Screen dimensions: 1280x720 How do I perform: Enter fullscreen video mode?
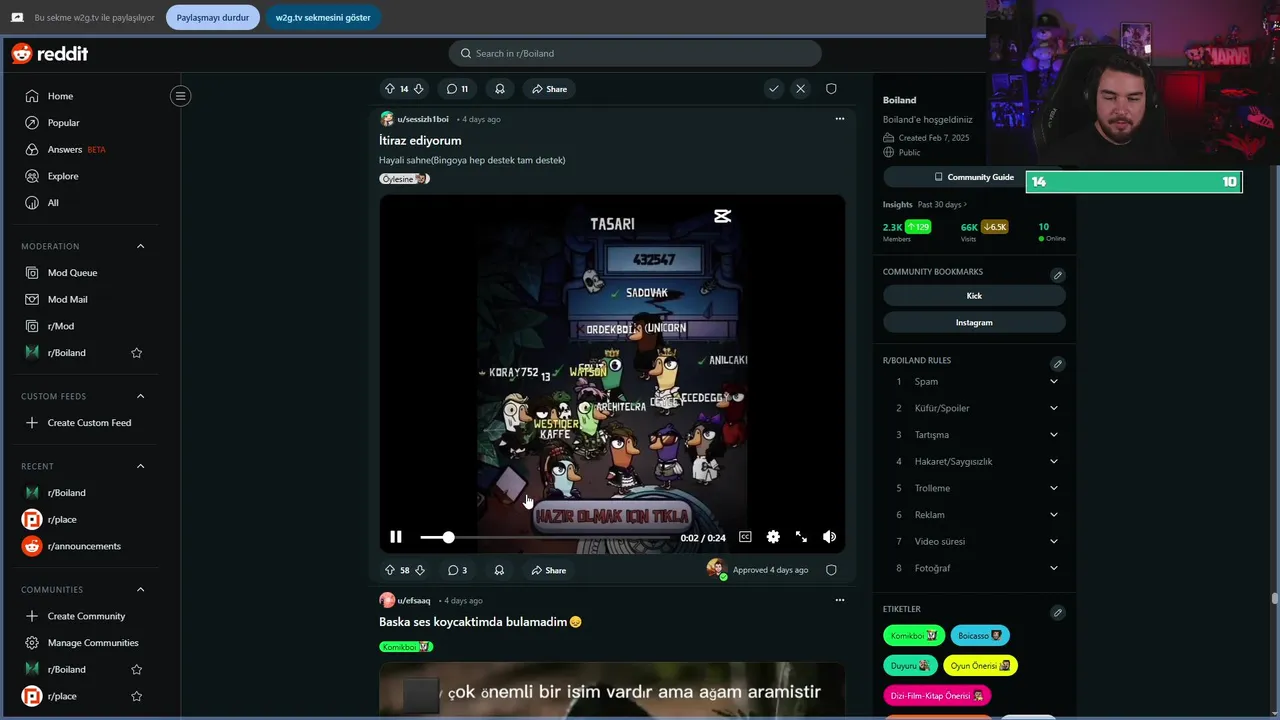(x=801, y=537)
